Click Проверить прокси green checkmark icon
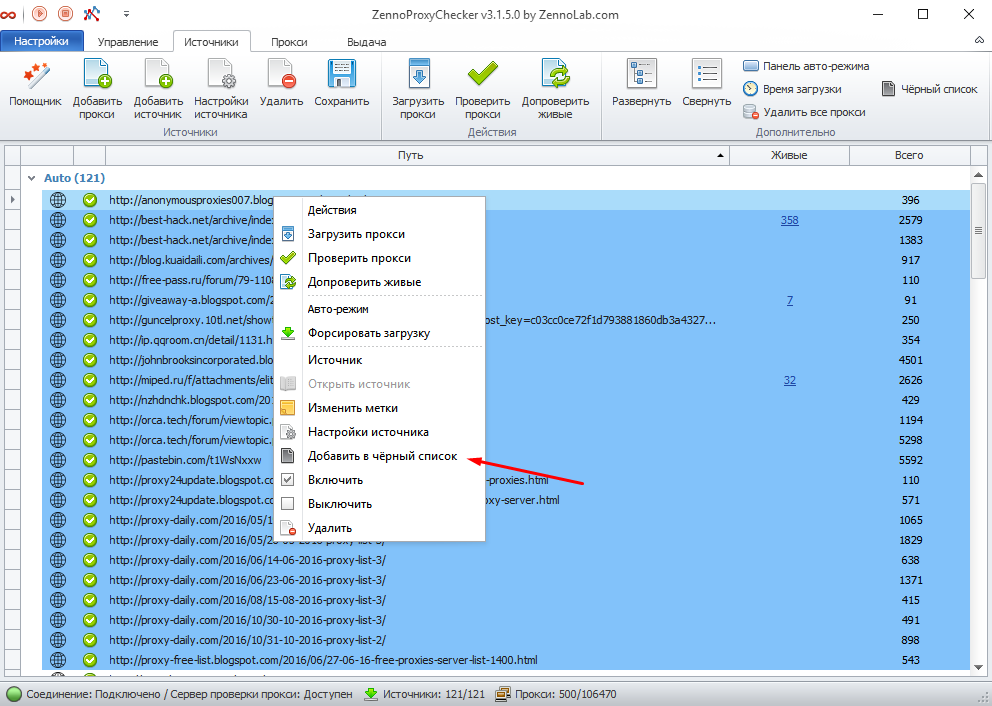This screenshot has height=706, width=992. (483, 76)
